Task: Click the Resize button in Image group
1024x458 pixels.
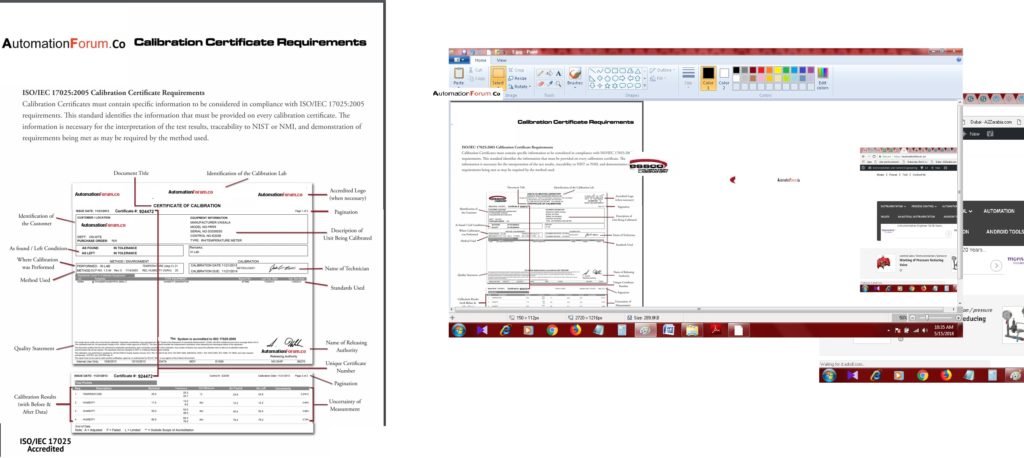Action: tap(520, 78)
